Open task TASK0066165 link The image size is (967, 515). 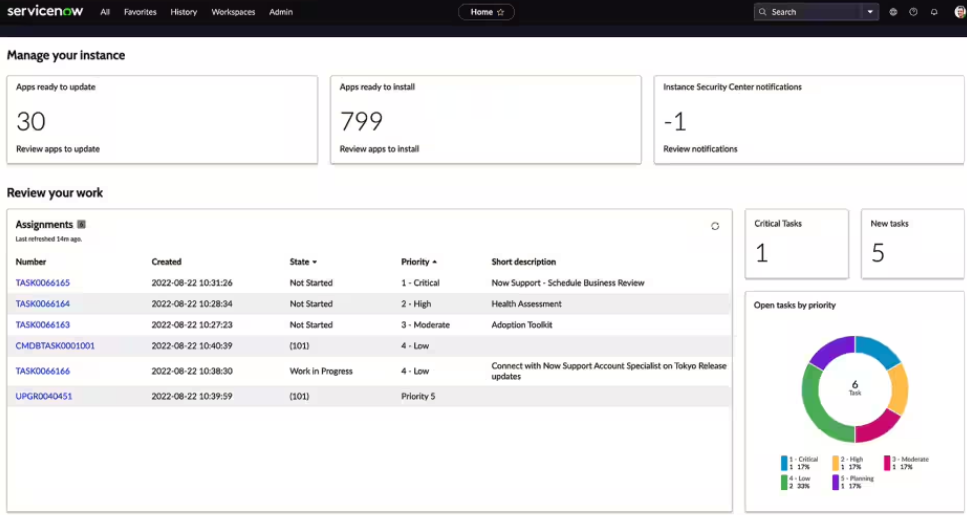tap(43, 283)
